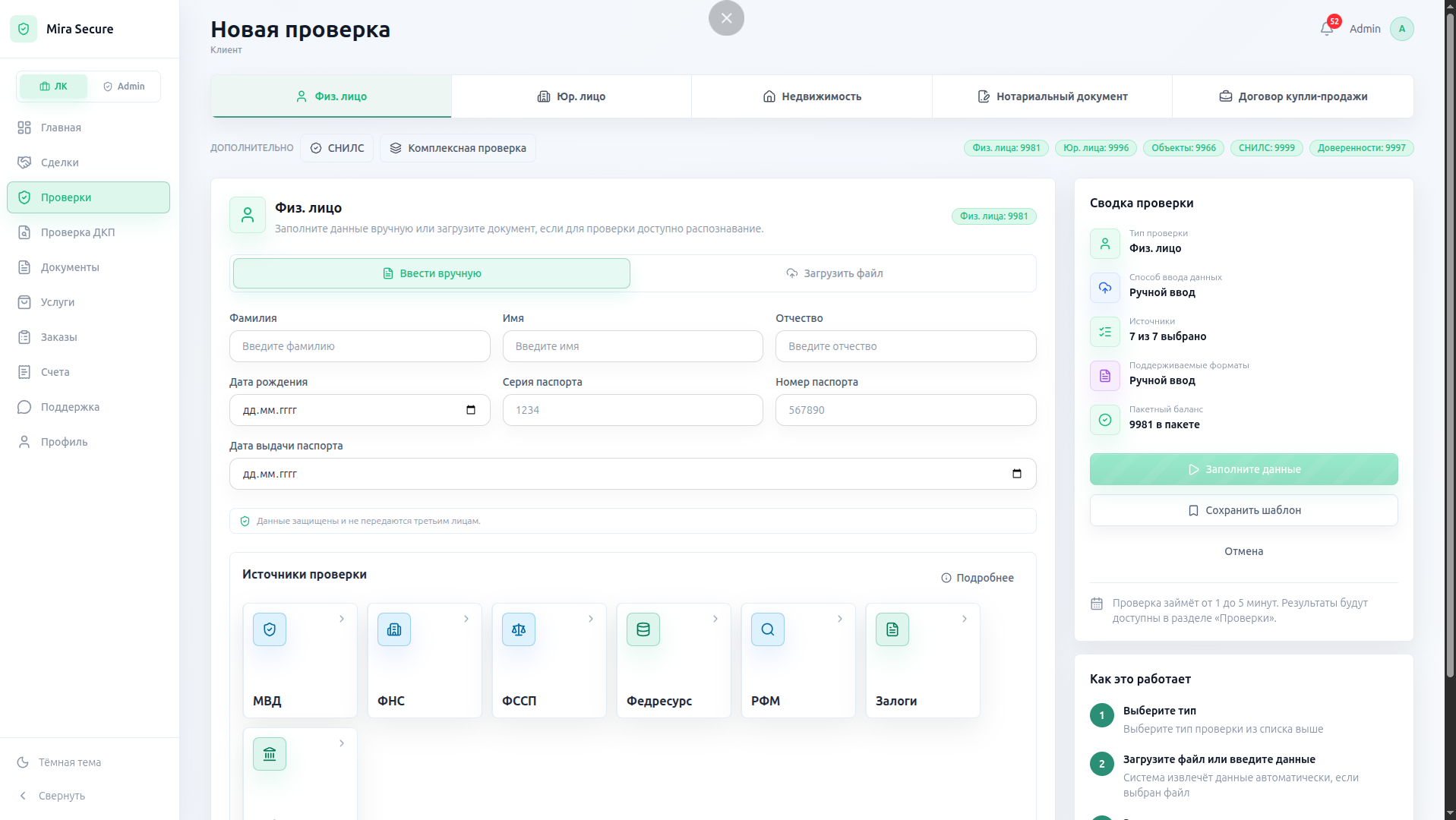Click the Федресурс database icon
Image resolution: width=1456 pixels, height=820 pixels.
[643, 629]
